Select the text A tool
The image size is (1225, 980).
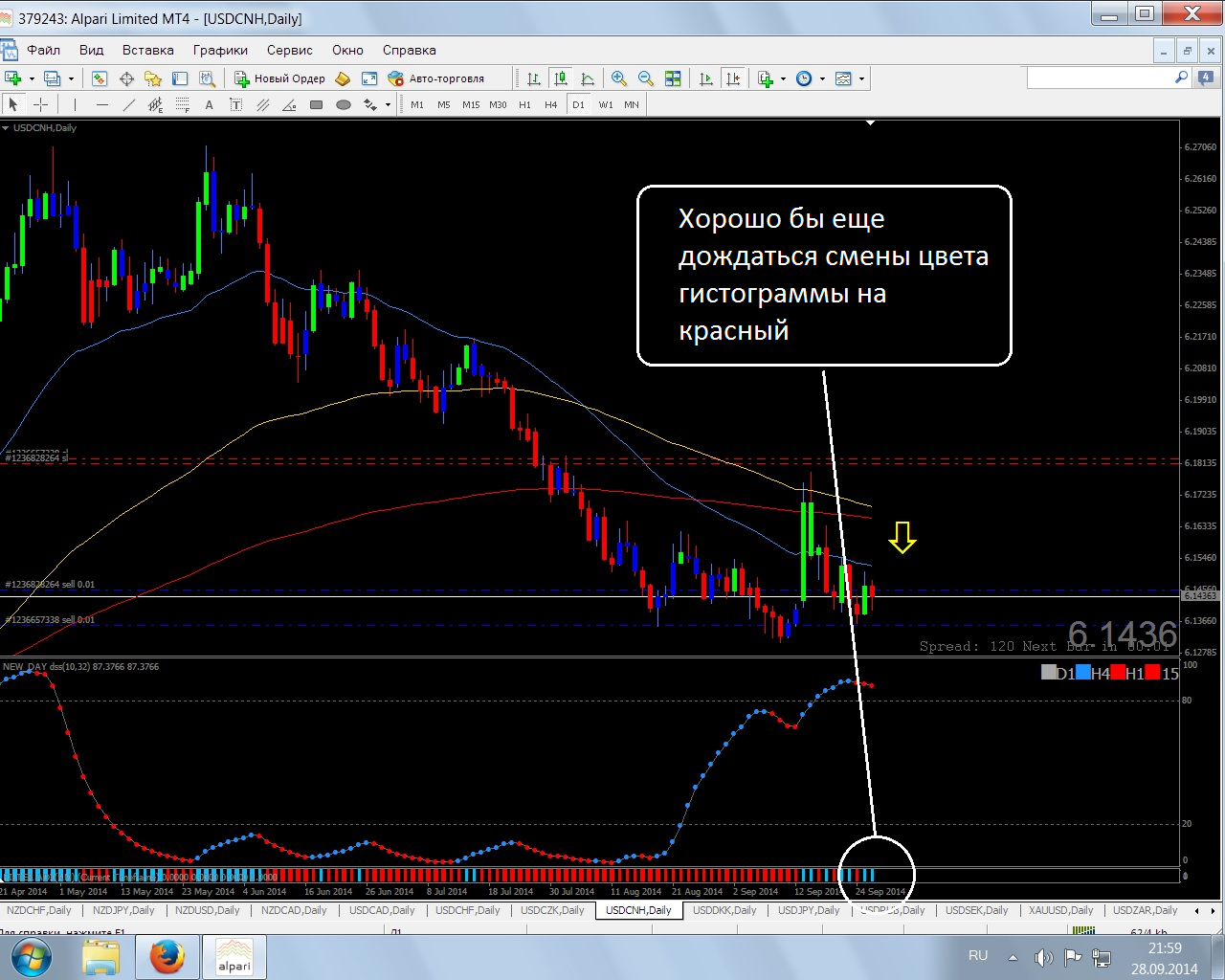click(x=210, y=104)
